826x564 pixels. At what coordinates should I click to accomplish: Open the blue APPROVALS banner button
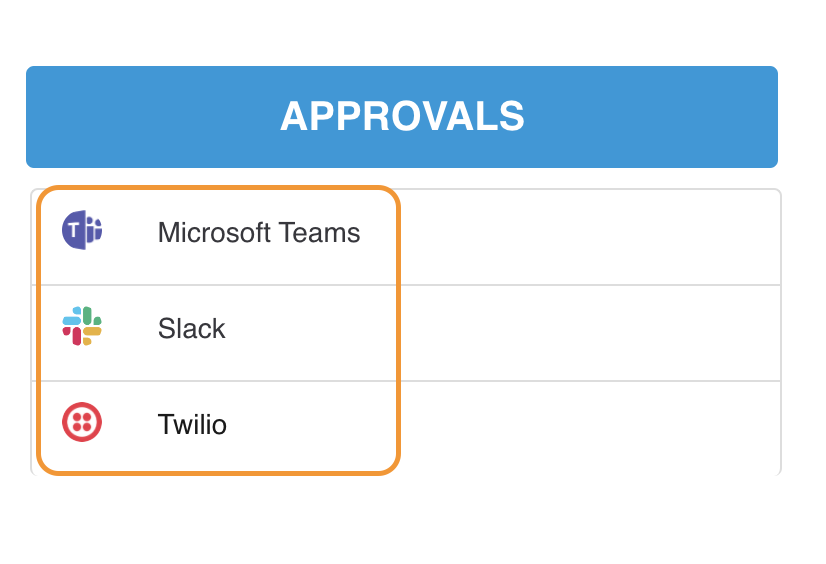tap(402, 117)
